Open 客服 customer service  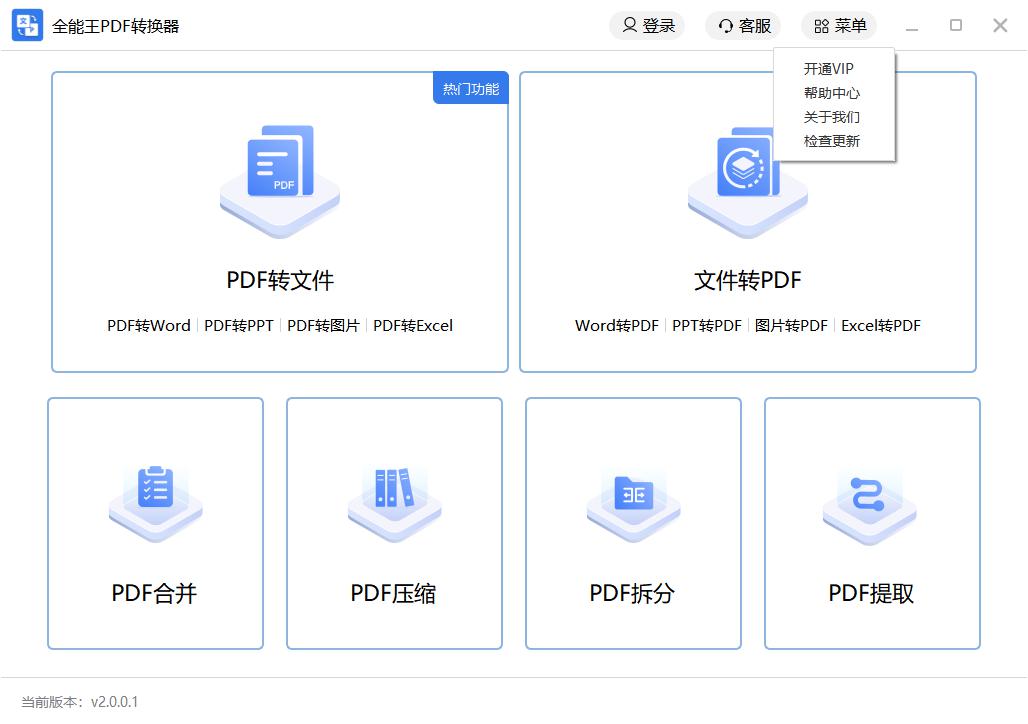(743, 26)
